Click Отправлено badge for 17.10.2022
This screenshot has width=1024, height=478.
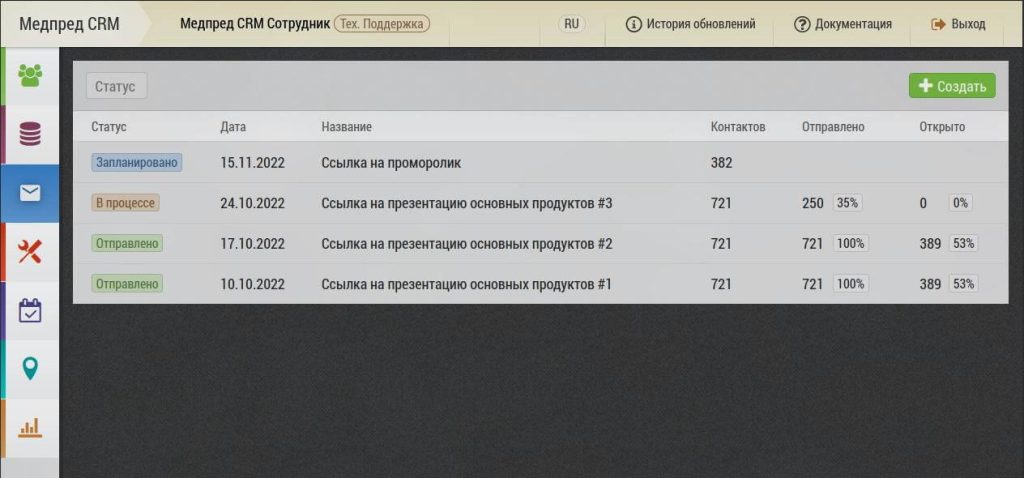(x=127, y=244)
